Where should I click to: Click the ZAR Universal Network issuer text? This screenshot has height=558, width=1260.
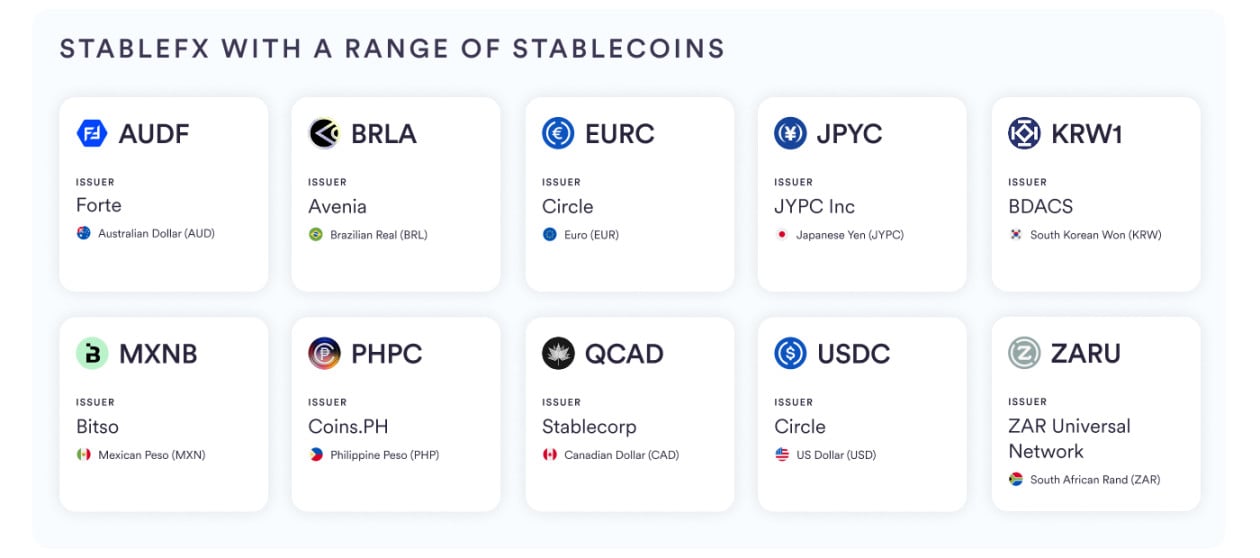(x=1068, y=438)
